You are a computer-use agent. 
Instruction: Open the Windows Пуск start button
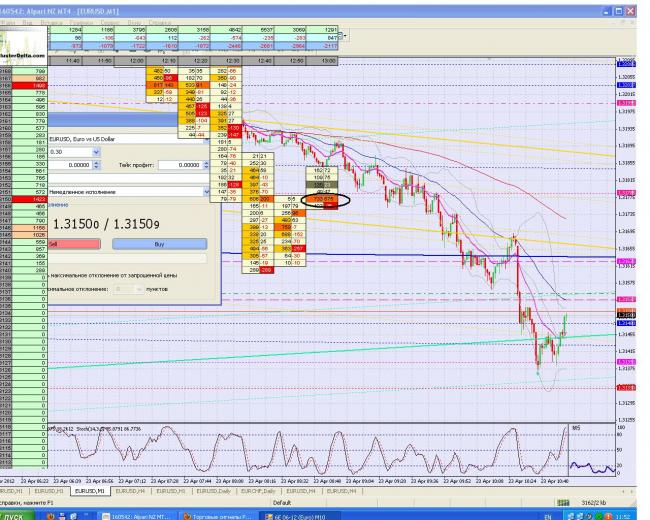(x=17, y=516)
